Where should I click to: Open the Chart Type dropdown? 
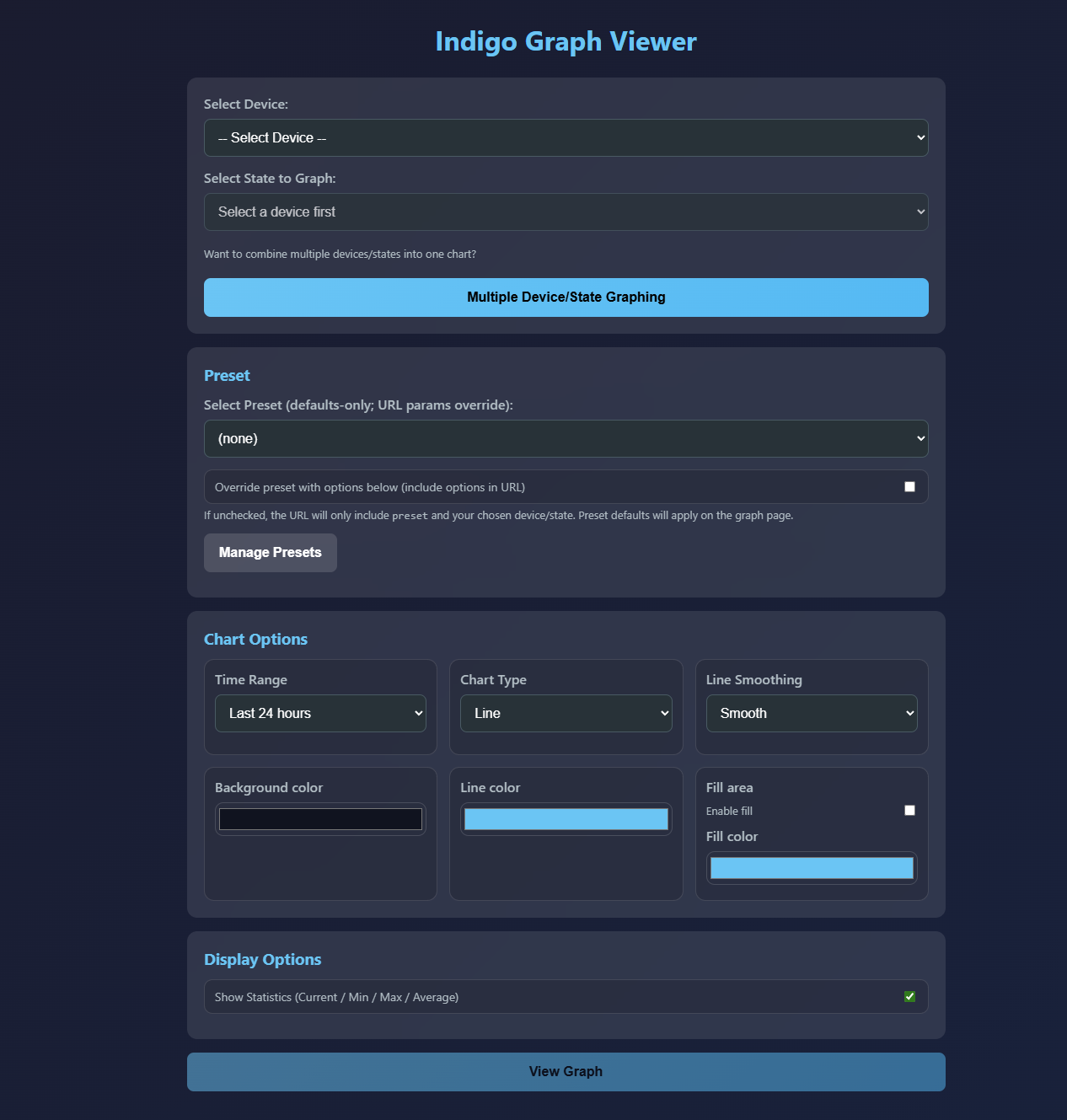coord(566,713)
